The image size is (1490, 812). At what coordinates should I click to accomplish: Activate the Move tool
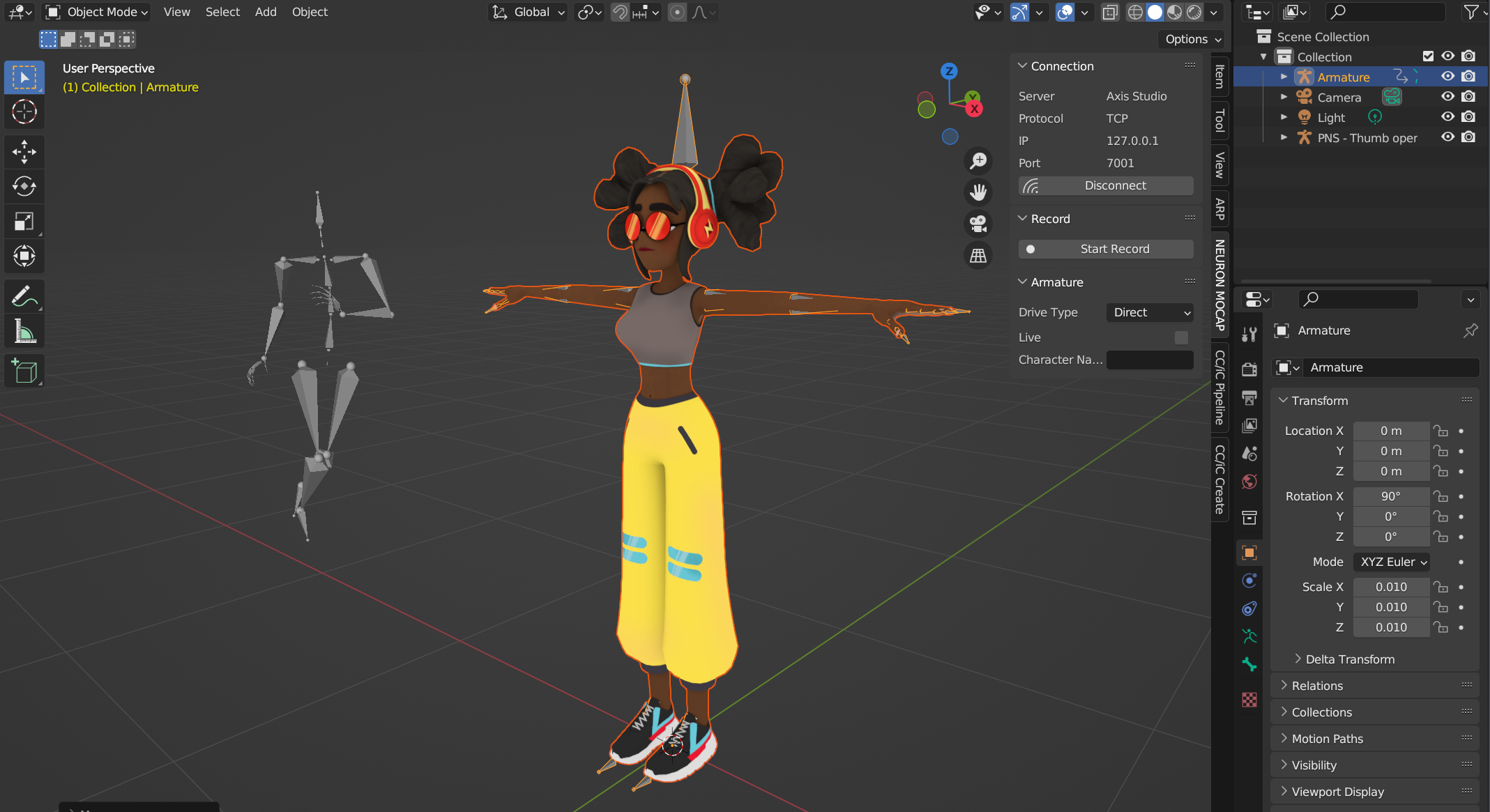pyautogui.click(x=24, y=151)
